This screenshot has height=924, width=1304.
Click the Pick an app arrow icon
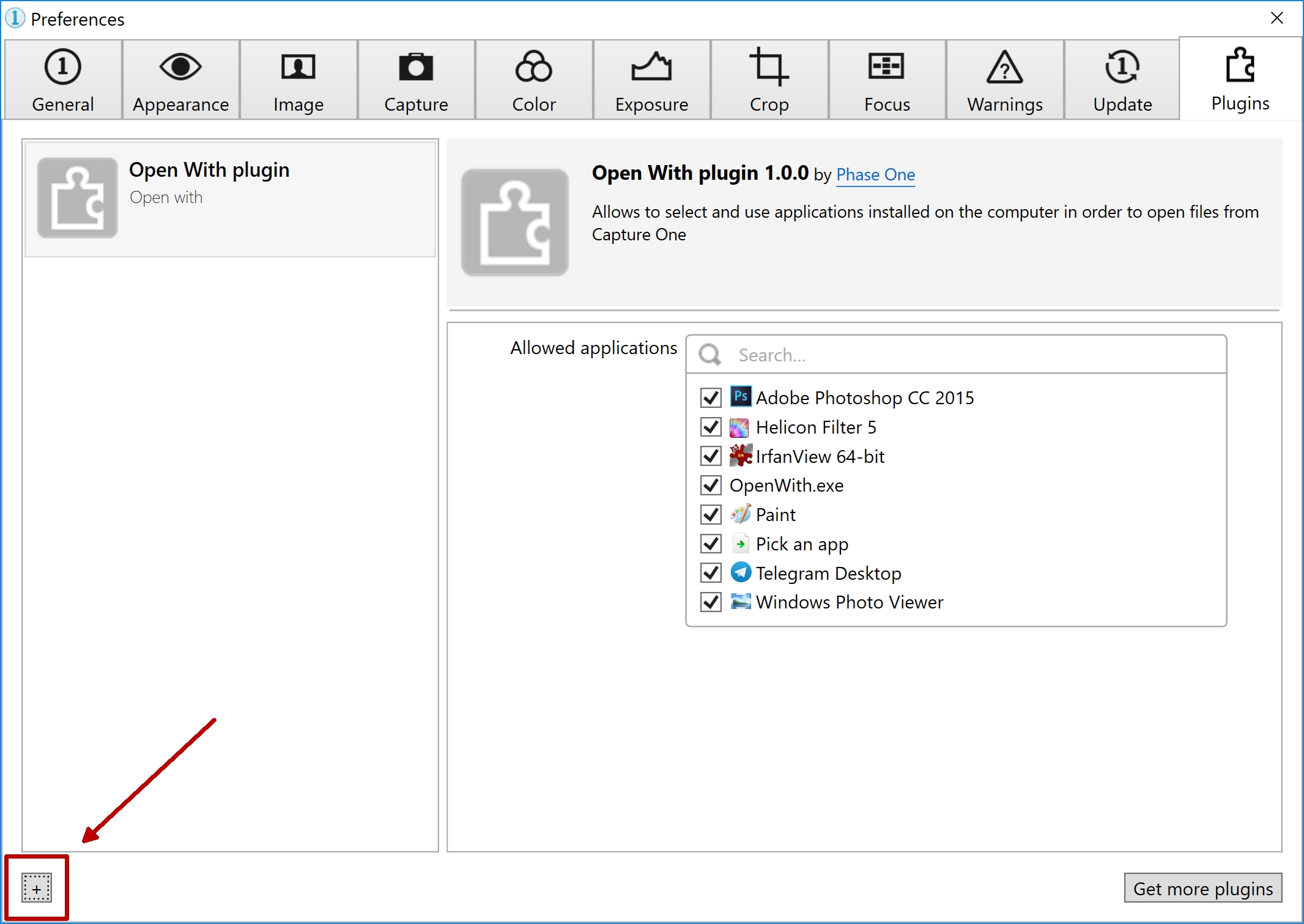coord(741,544)
